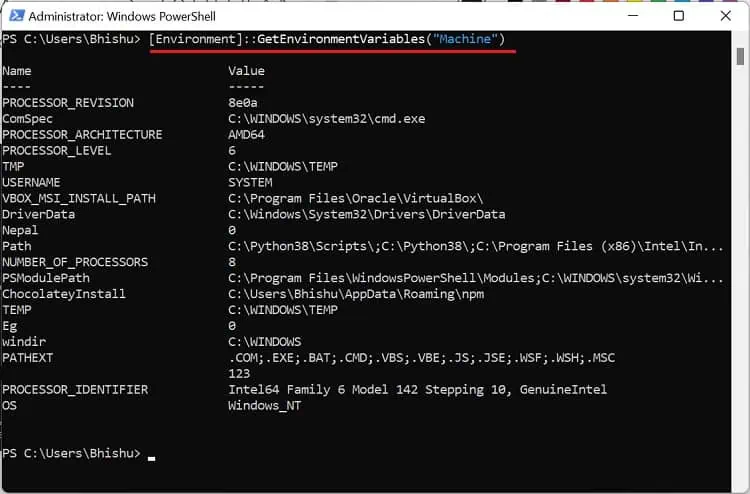Select the PROCESSOR_LEVEL variable name

click(x=56, y=151)
